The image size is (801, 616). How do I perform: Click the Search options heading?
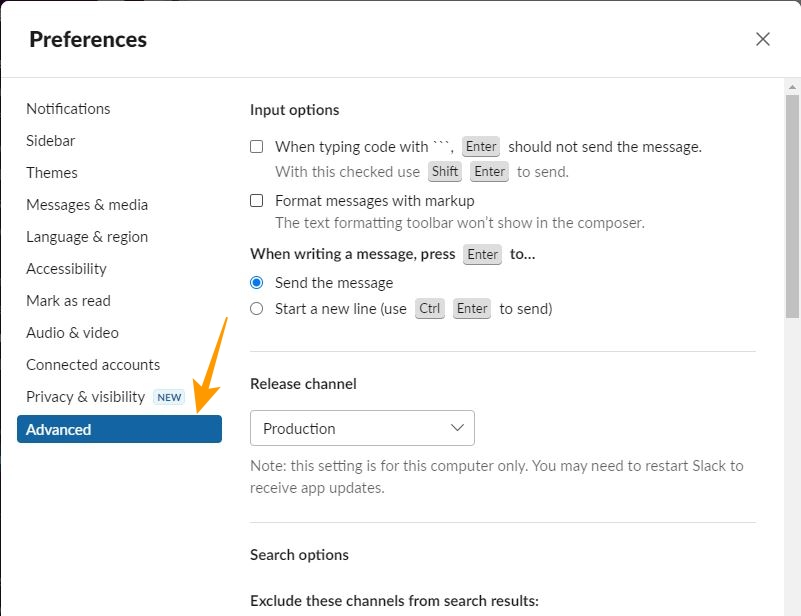click(x=299, y=555)
